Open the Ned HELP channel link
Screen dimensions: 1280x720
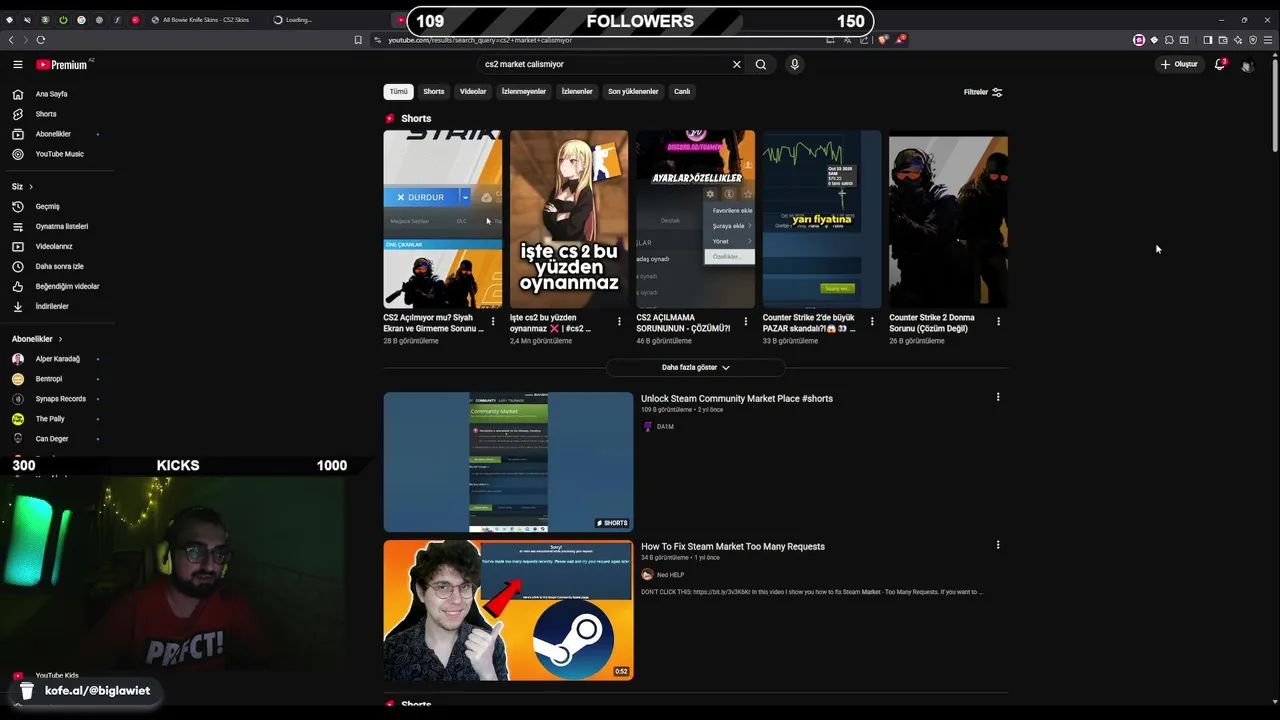670,575
